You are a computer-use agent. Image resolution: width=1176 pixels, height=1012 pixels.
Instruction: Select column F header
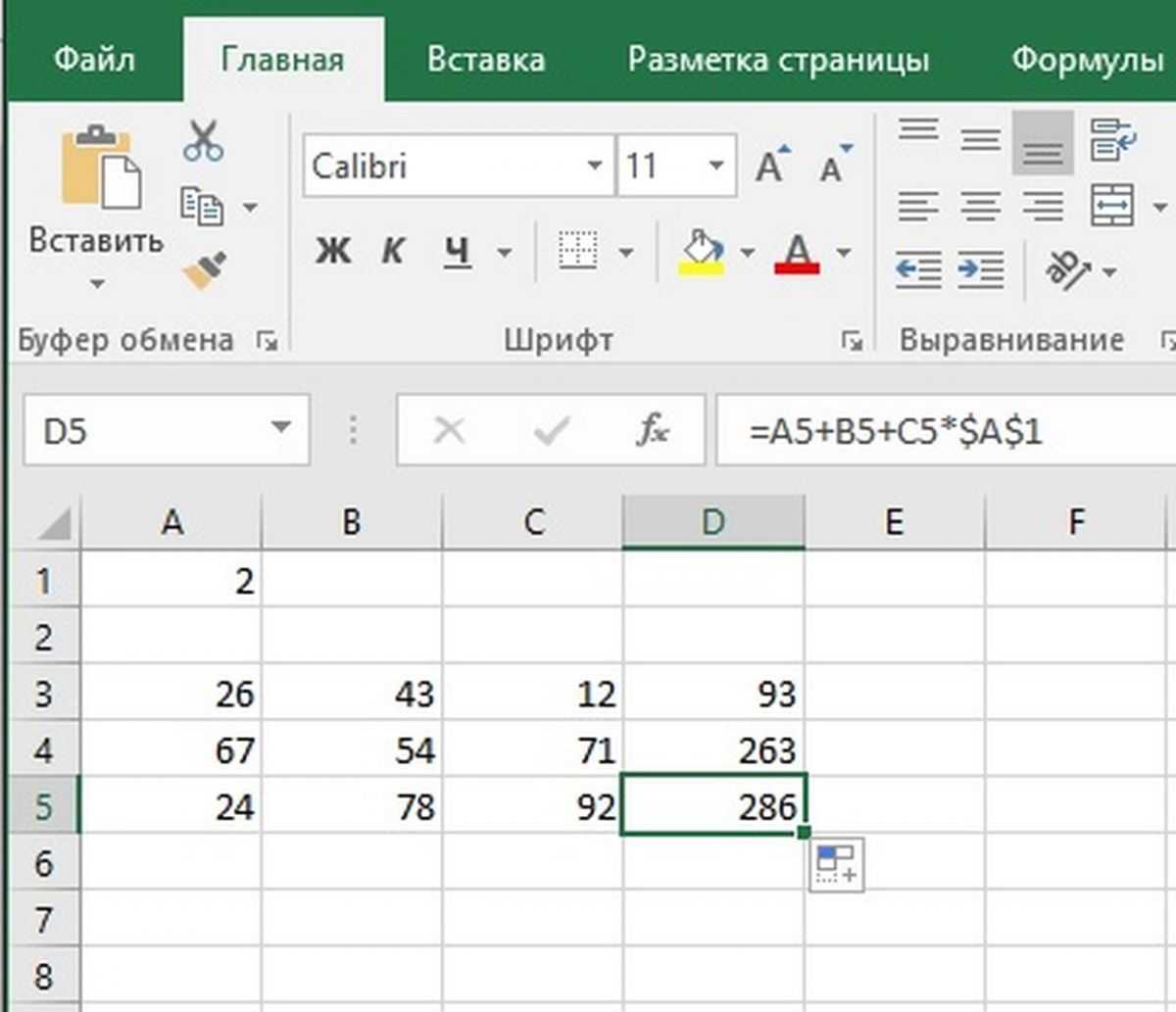coord(1075,522)
